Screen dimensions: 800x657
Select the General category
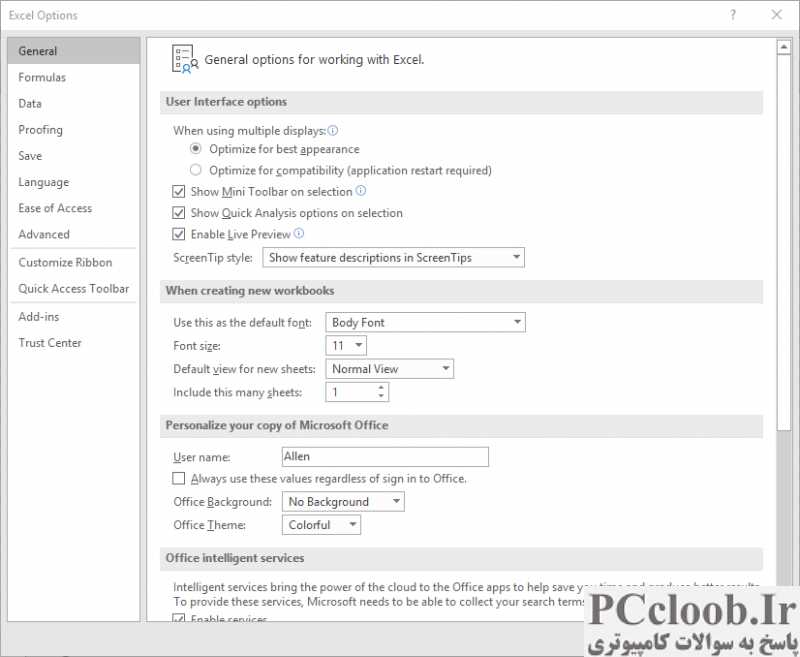(x=74, y=51)
